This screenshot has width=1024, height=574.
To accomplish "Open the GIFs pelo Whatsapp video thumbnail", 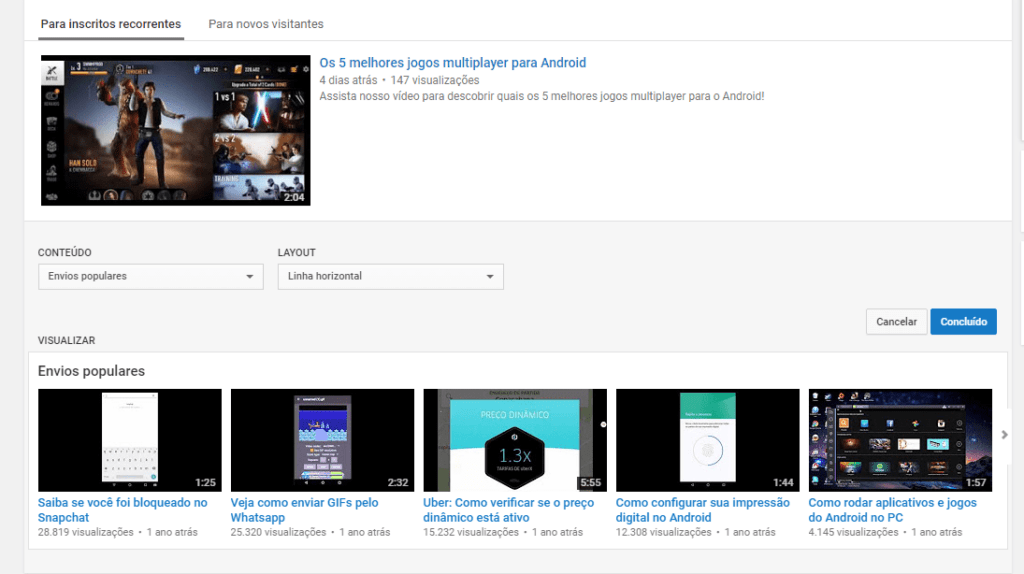I will [x=323, y=440].
